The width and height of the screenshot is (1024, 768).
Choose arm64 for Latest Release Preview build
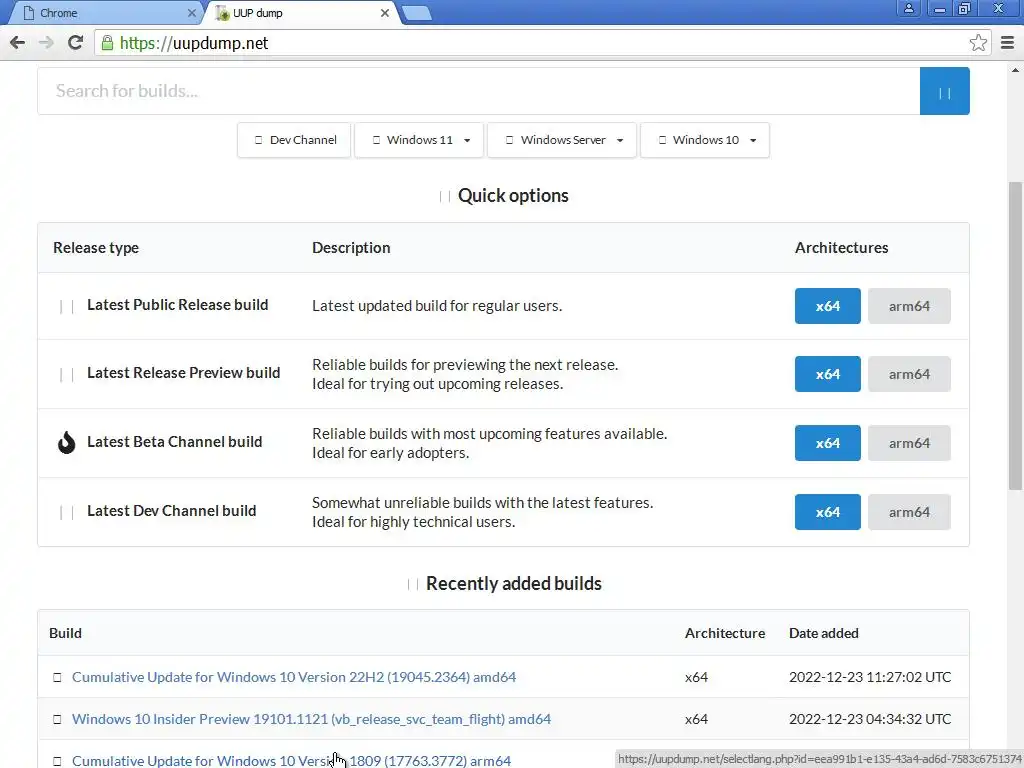tap(909, 374)
